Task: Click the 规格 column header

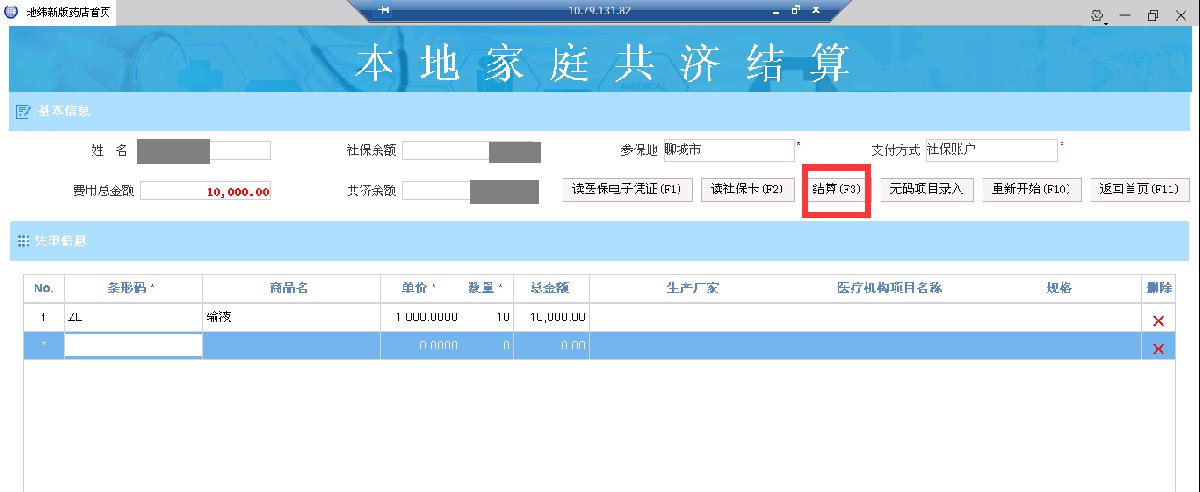Action: coord(1059,287)
